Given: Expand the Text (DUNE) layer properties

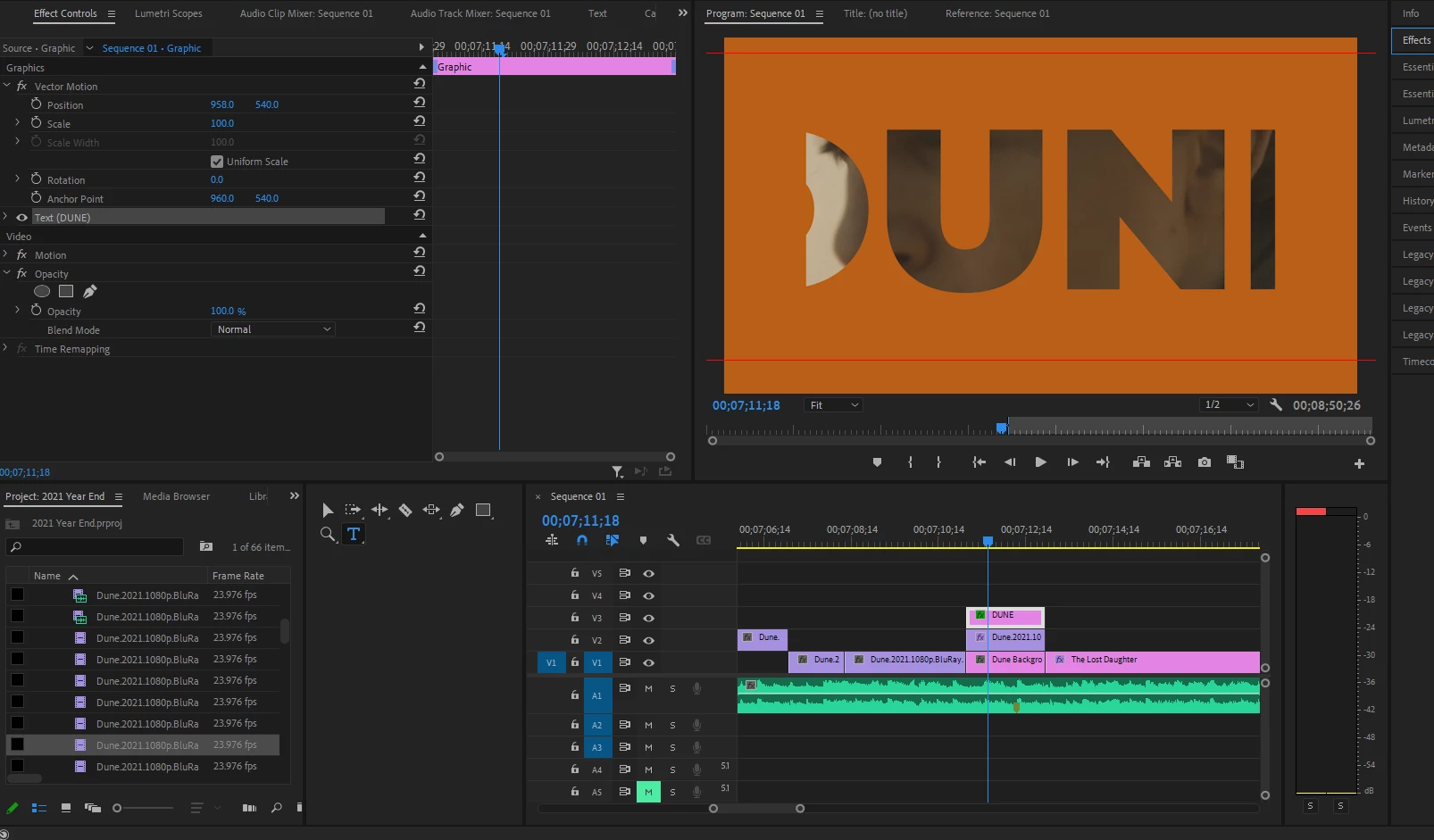Looking at the screenshot, I should point(6,217).
